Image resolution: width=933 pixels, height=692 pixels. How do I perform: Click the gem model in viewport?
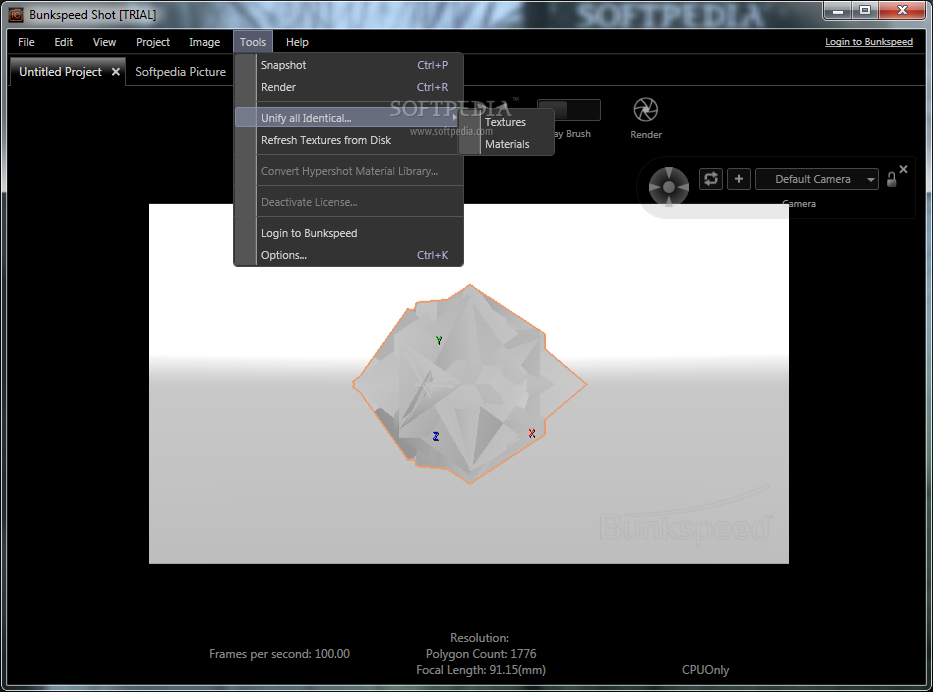pos(469,384)
